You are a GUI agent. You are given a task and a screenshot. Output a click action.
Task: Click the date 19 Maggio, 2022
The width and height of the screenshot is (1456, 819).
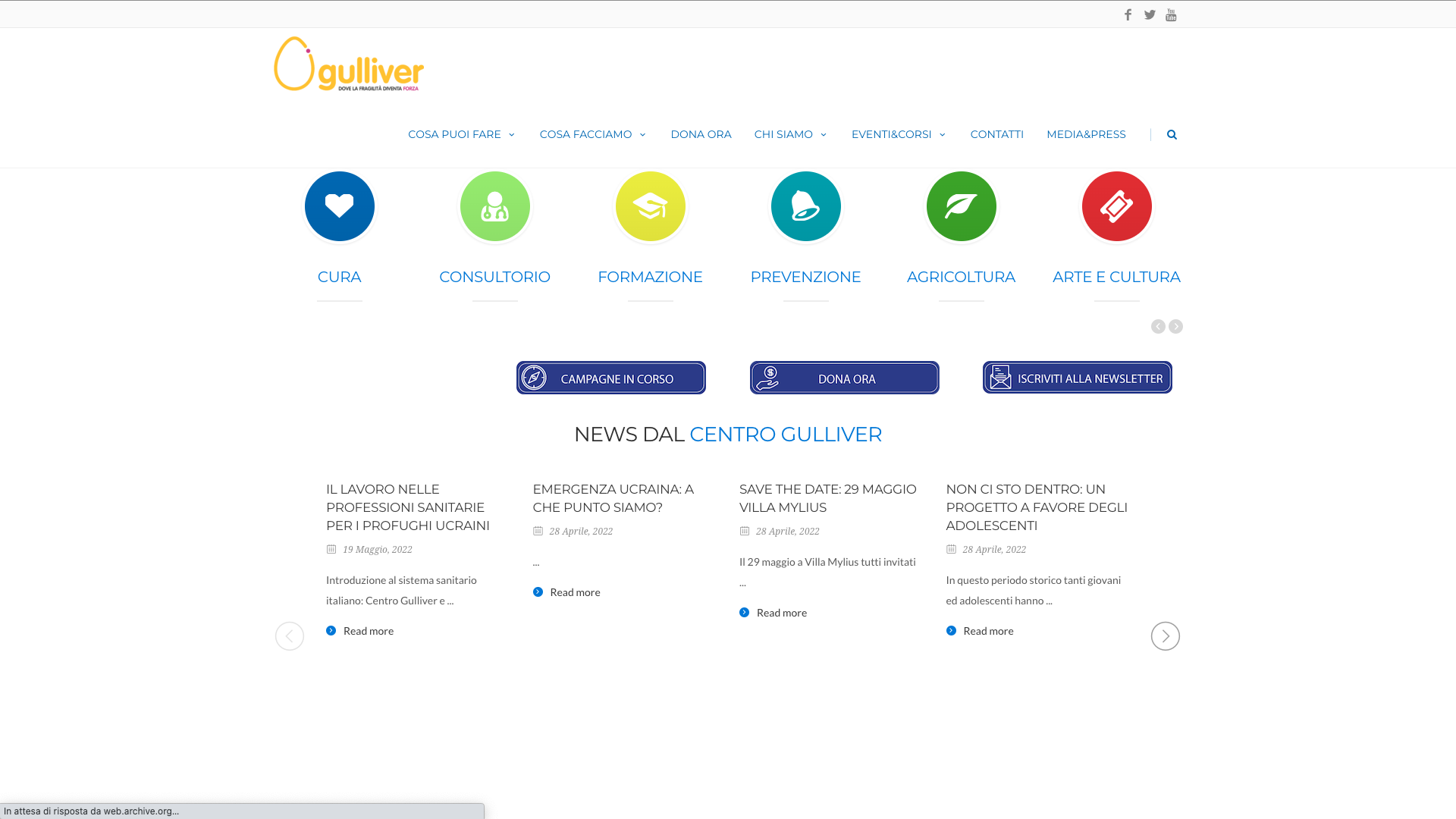[x=378, y=550]
